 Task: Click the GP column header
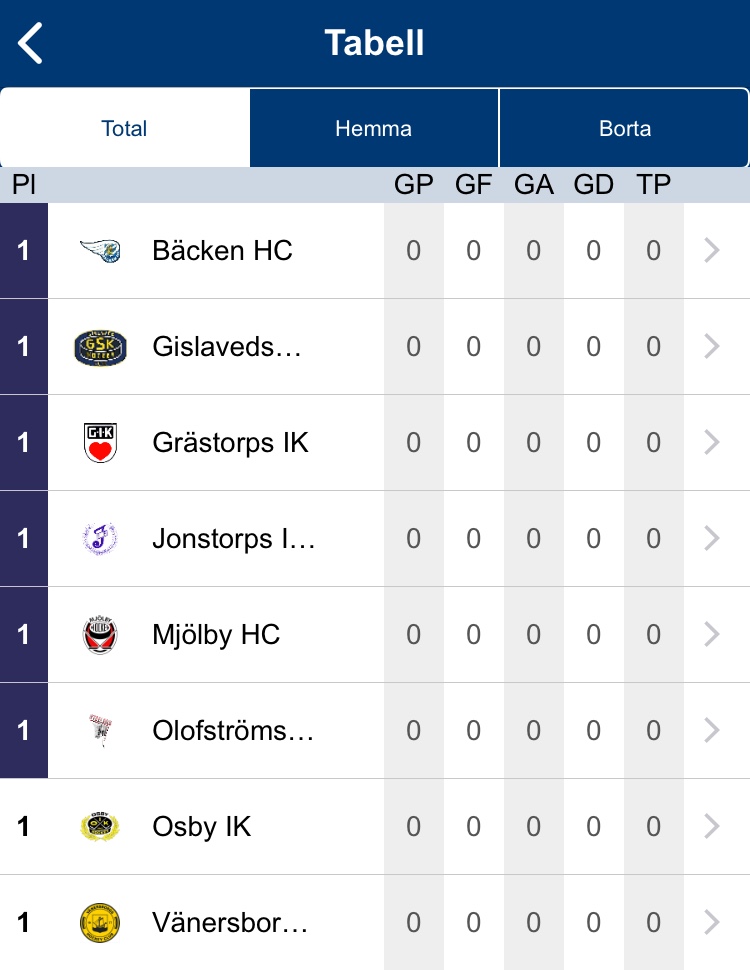[x=413, y=185]
